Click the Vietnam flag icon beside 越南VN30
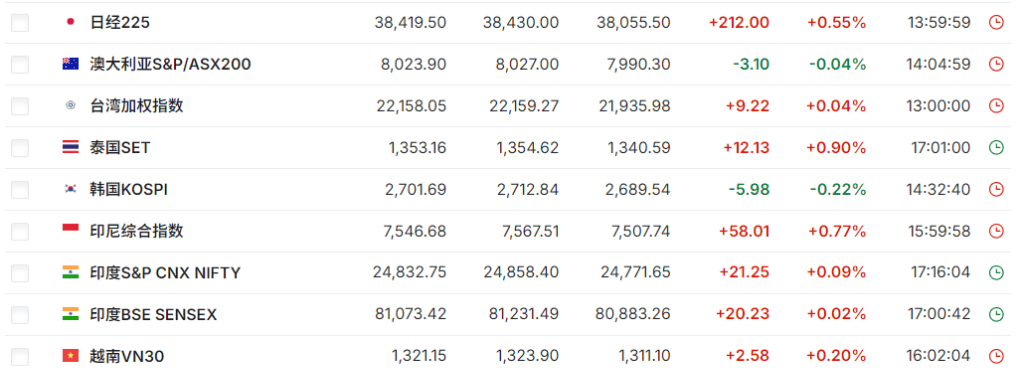 (x=71, y=356)
